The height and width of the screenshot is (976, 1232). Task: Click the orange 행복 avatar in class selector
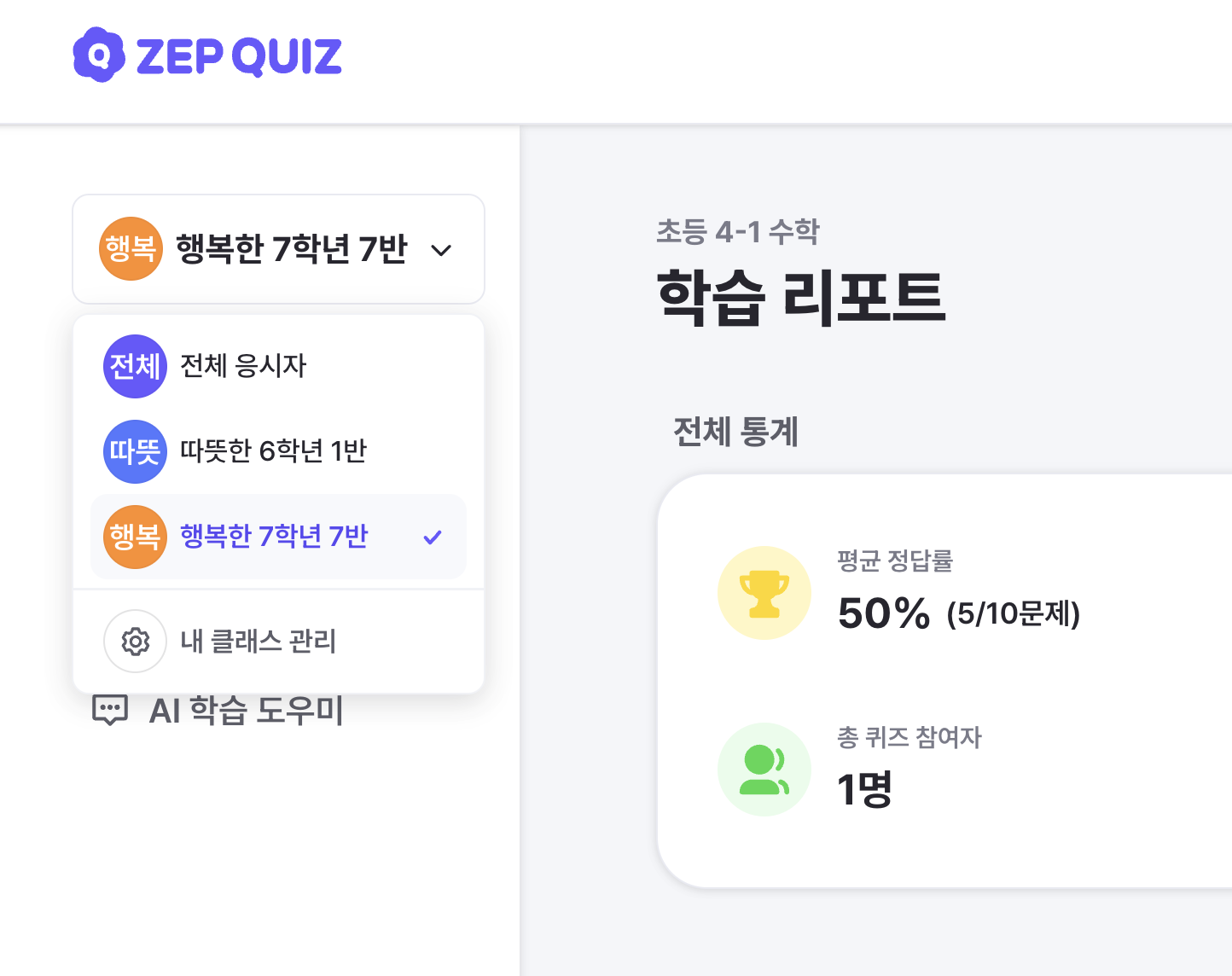[x=131, y=249]
